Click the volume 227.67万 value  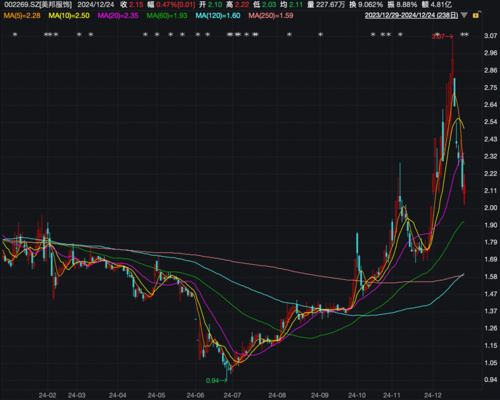[331, 5]
